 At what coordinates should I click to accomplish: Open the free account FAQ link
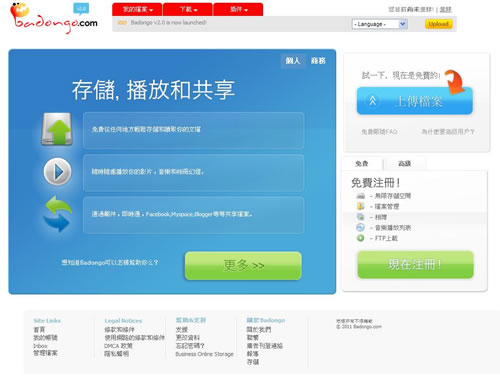pos(379,132)
